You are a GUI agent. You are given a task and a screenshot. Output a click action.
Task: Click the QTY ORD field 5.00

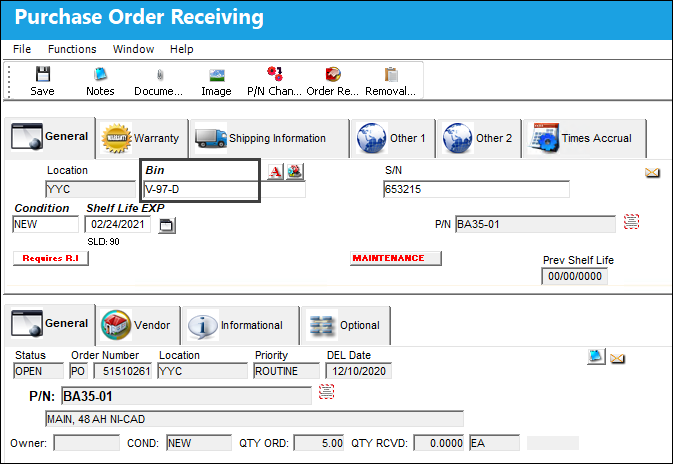tap(319, 443)
